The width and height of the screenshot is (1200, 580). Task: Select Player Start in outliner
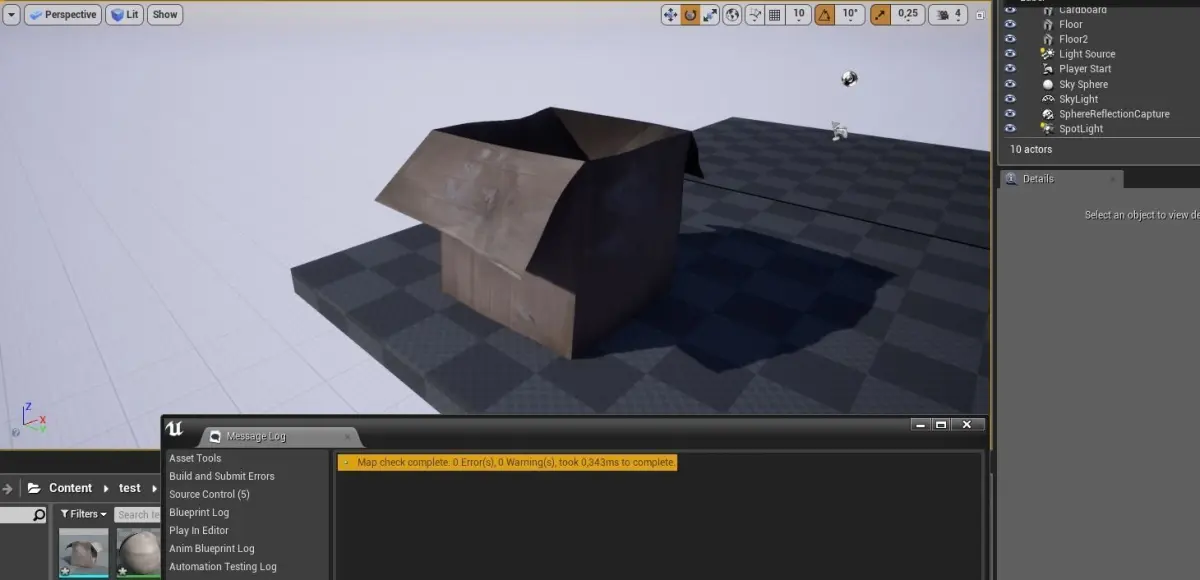pyautogui.click(x=1085, y=69)
